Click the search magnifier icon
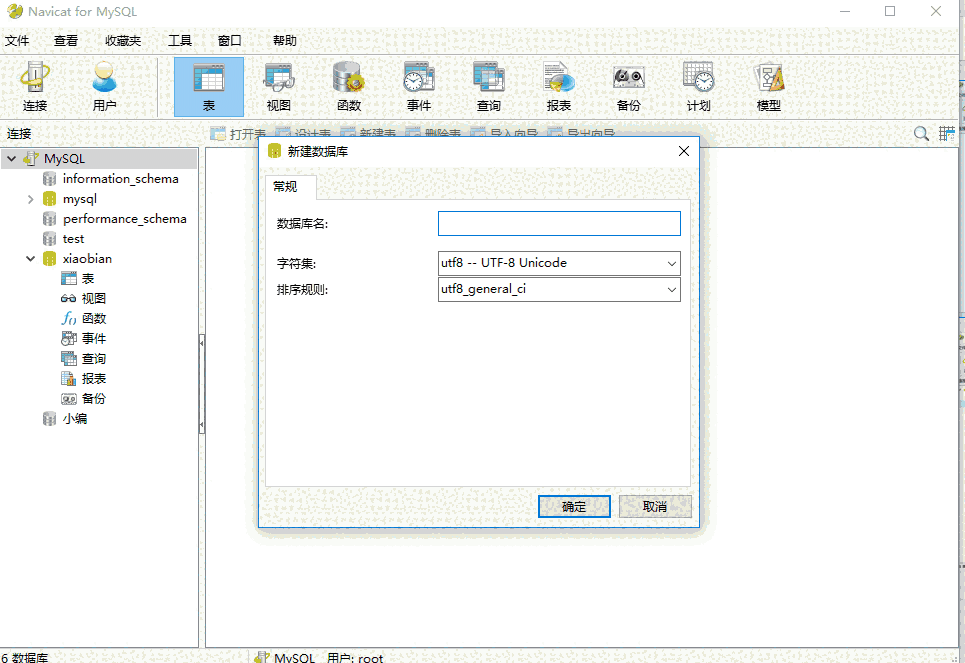The width and height of the screenshot is (965, 663). [920, 132]
